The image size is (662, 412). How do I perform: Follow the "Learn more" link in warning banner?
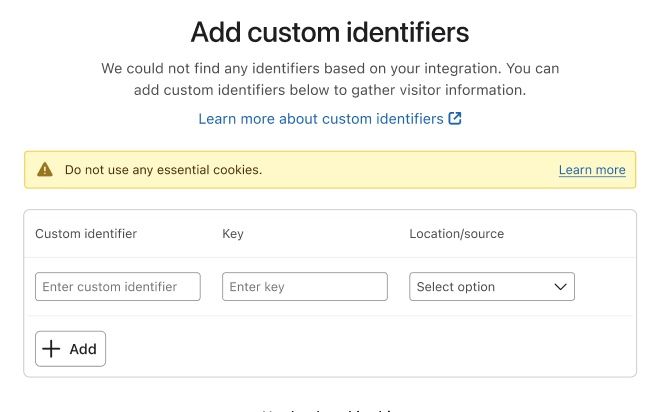point(592,170)
